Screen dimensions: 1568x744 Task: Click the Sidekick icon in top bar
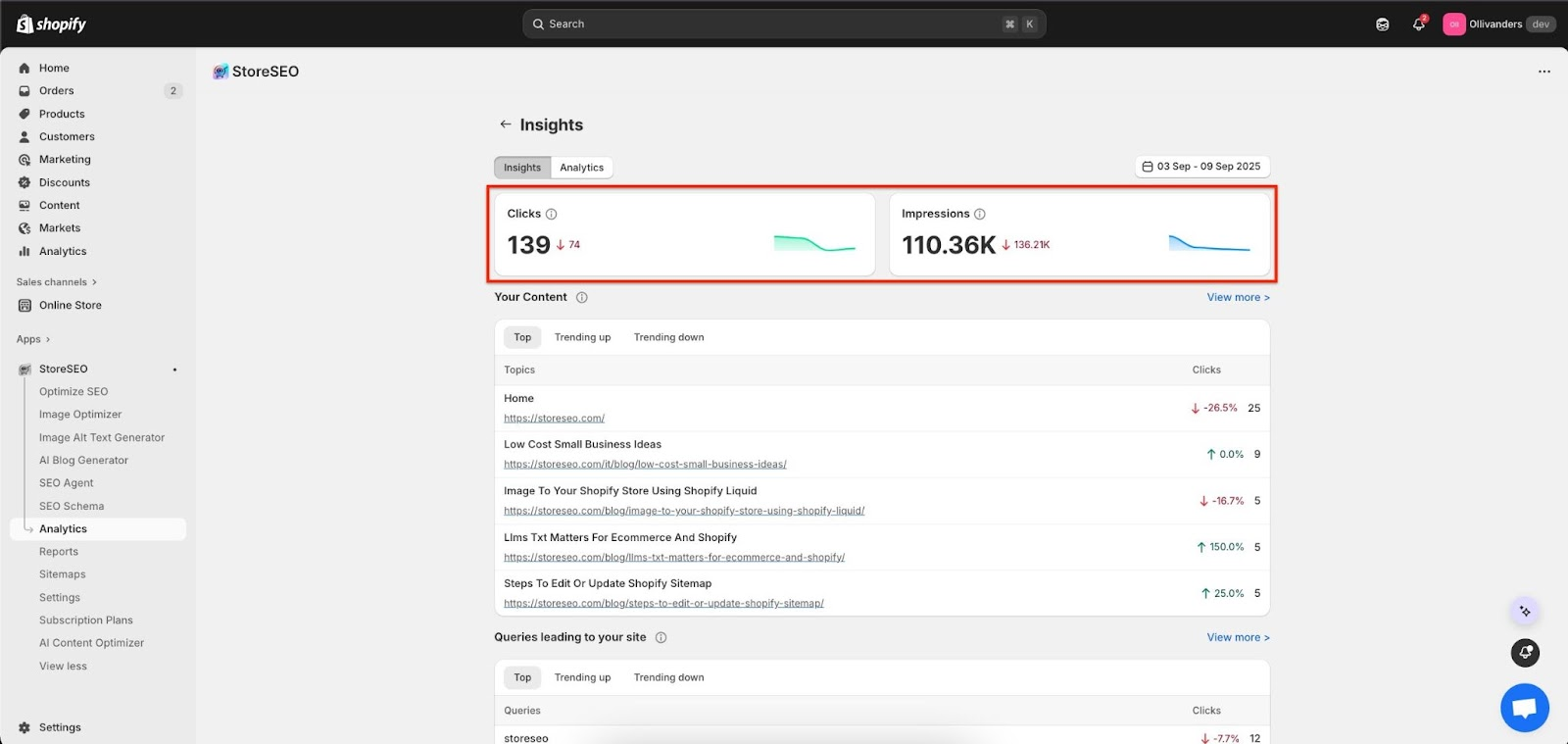[x=1382, y=25]
